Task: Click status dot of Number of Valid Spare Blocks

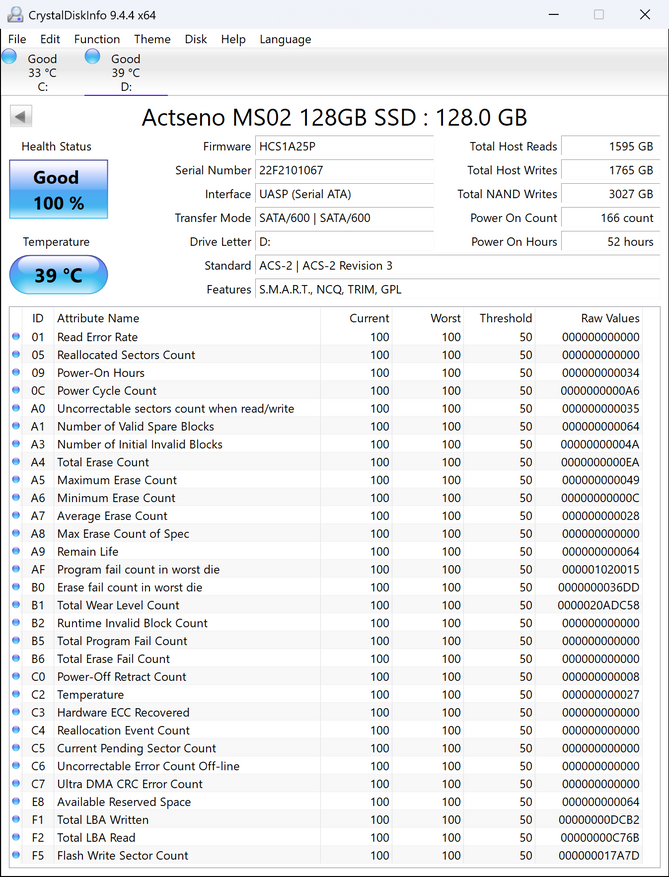Action: click(16, 426)
